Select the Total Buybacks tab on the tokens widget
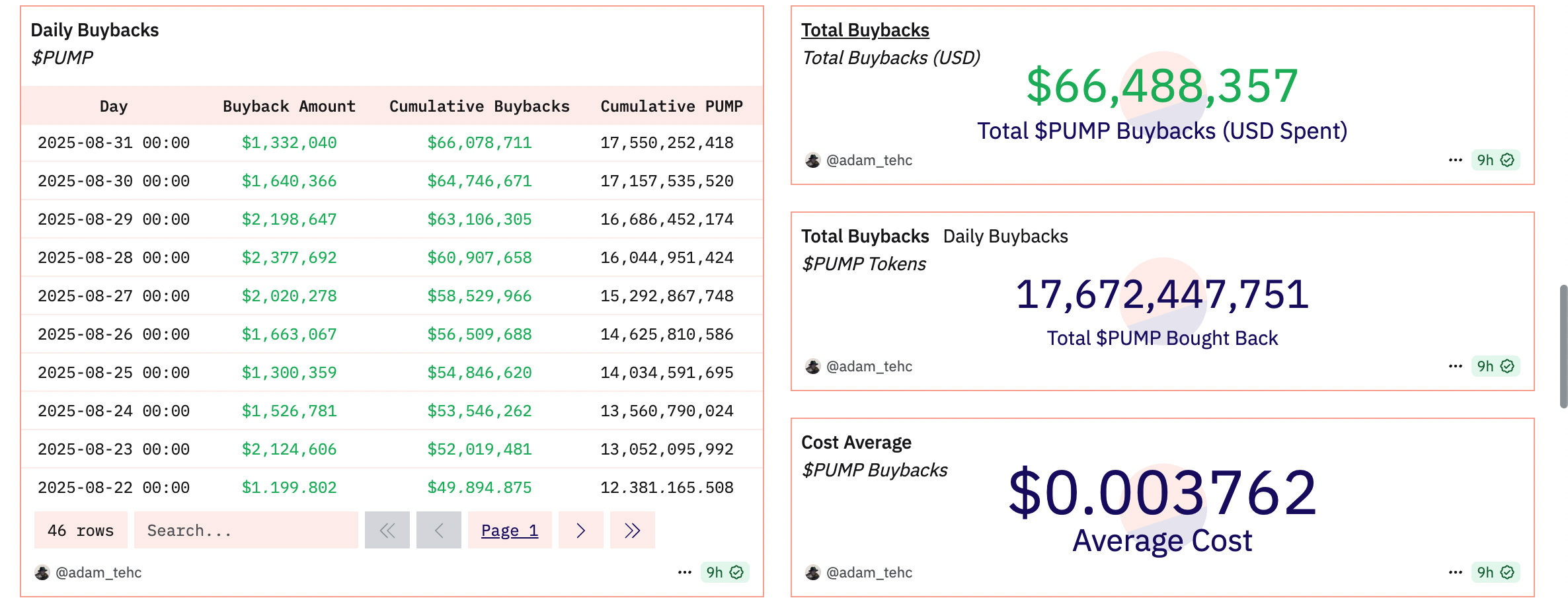The image size is (1568, 598). tap(865, 236)
